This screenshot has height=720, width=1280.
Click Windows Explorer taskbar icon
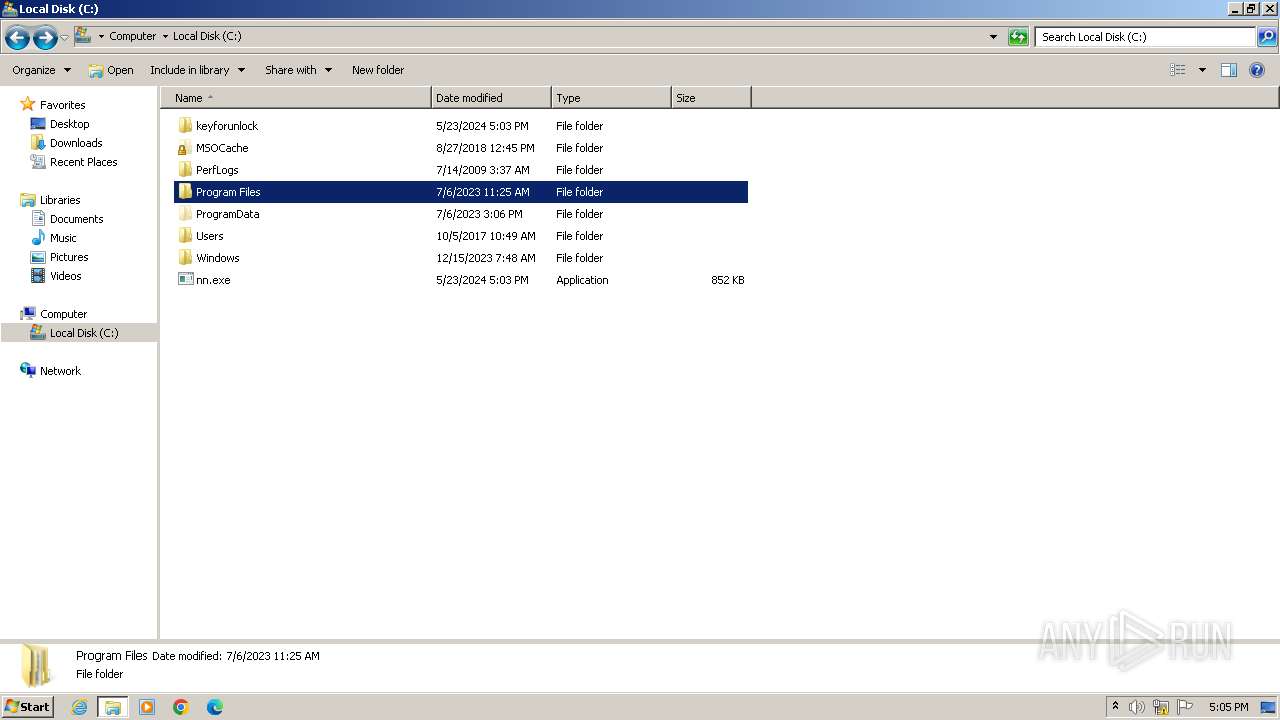click(112, 707)
